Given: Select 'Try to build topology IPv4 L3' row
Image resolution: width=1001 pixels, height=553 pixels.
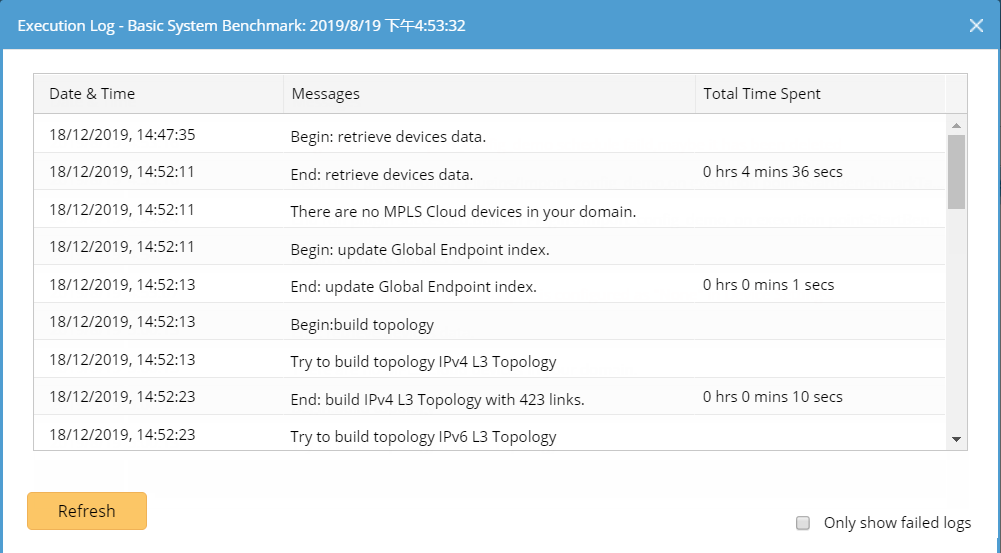Looking at the screenshot, I should pyautogui.click(x=423, y=361).
